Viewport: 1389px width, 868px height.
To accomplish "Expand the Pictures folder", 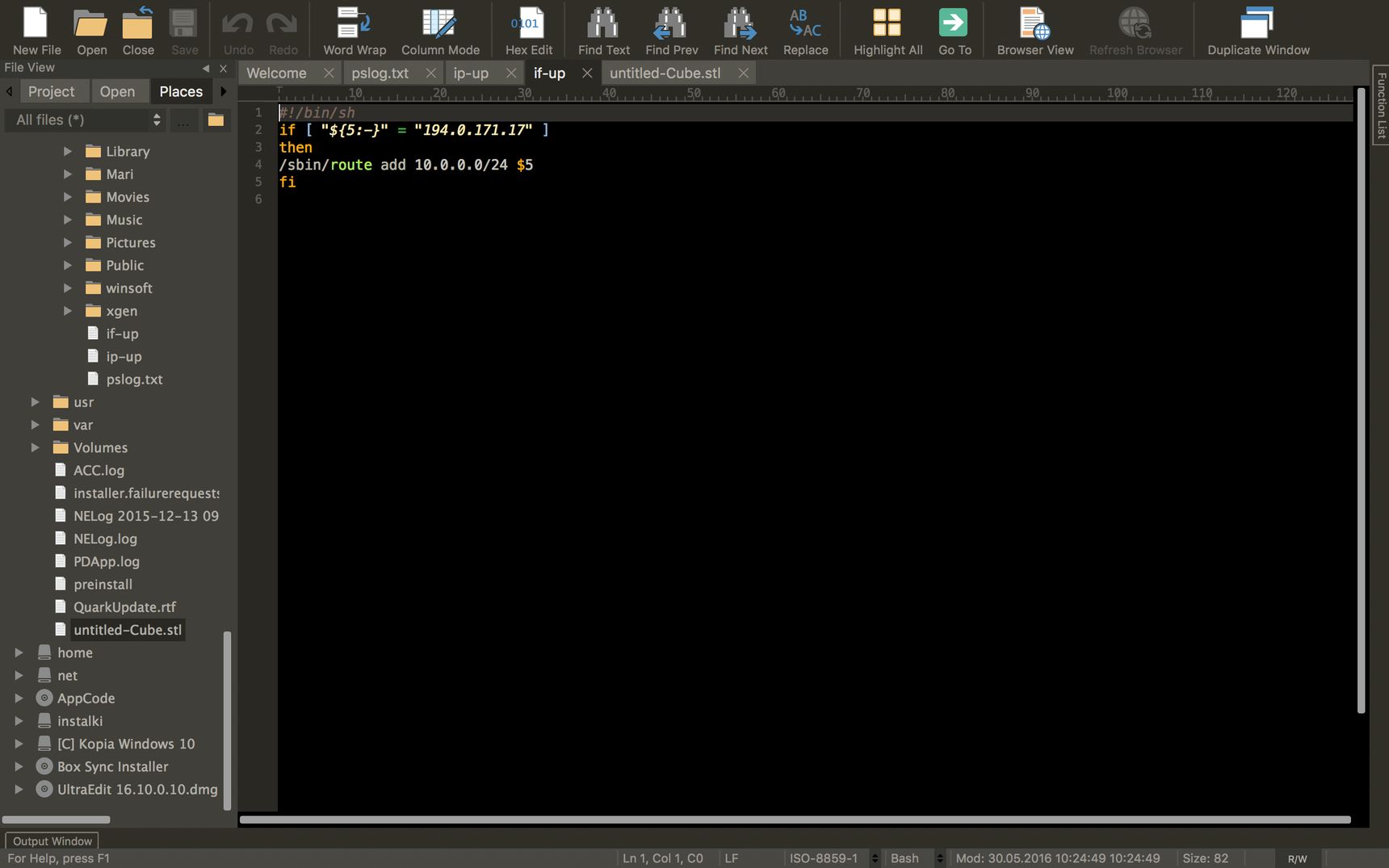I will click(68, 242).
